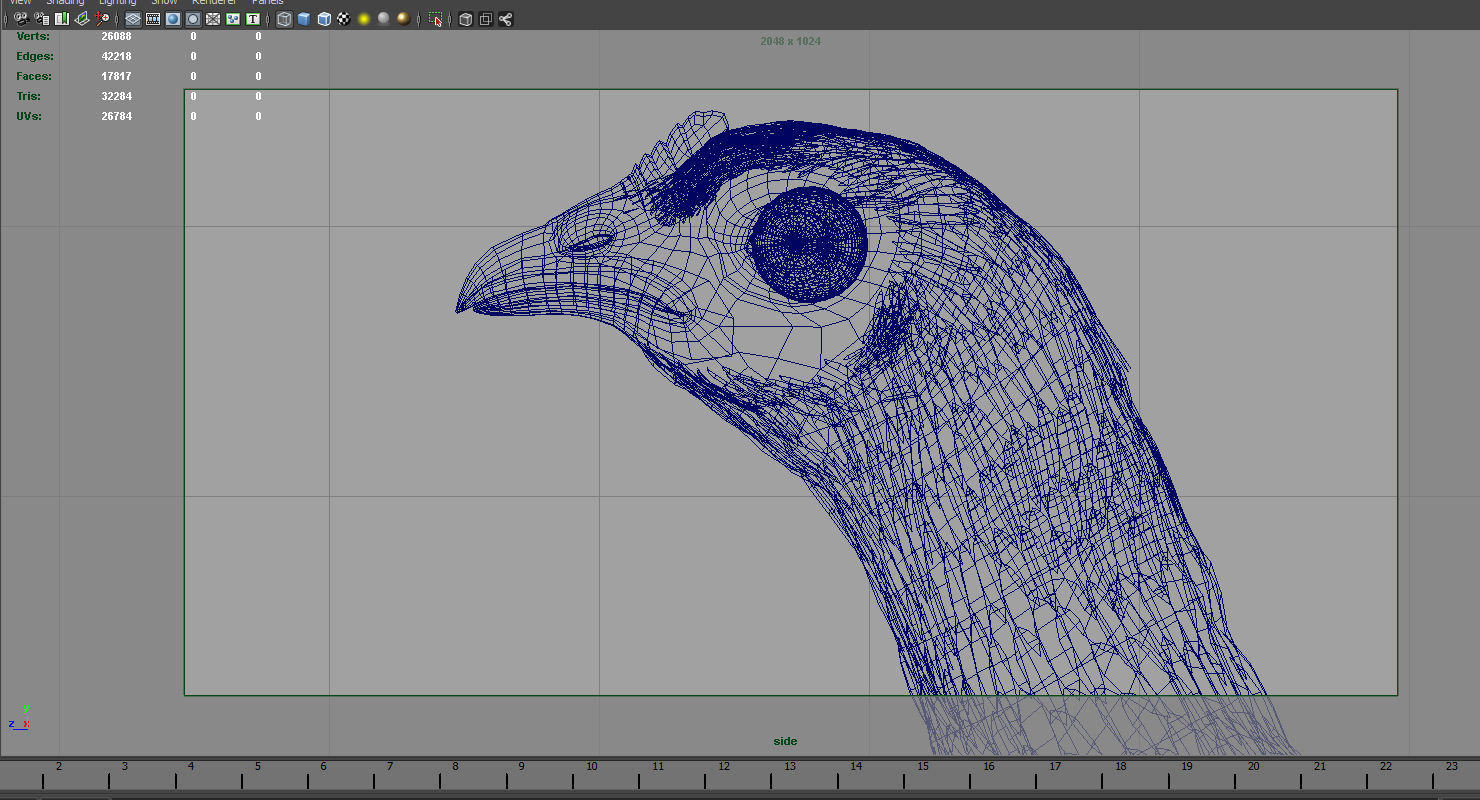Screen dimensions: 1480x800
Task: Toggle the X-Ray Joints icon
Action: 506,19
